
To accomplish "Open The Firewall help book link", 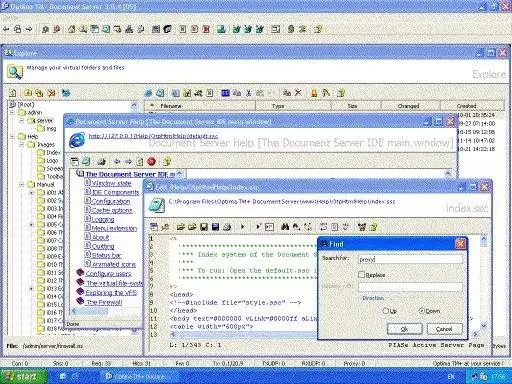I will [104, 302].
